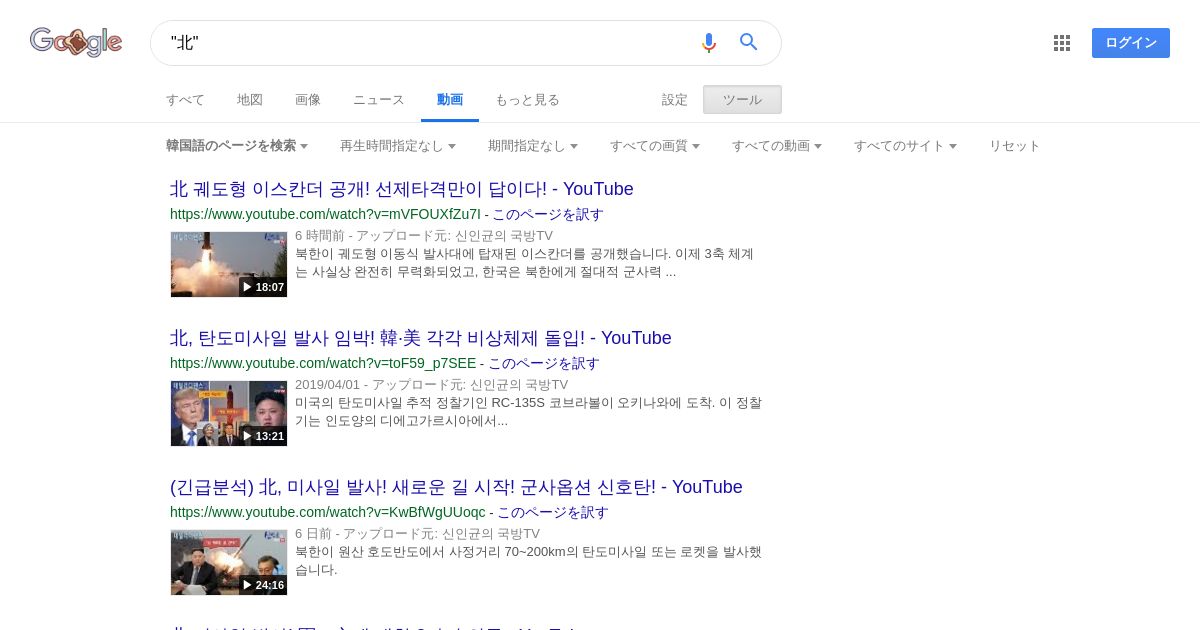Switch to the 画像 tab
Viewport: 1200px width, 630px height.
[308, 100]
